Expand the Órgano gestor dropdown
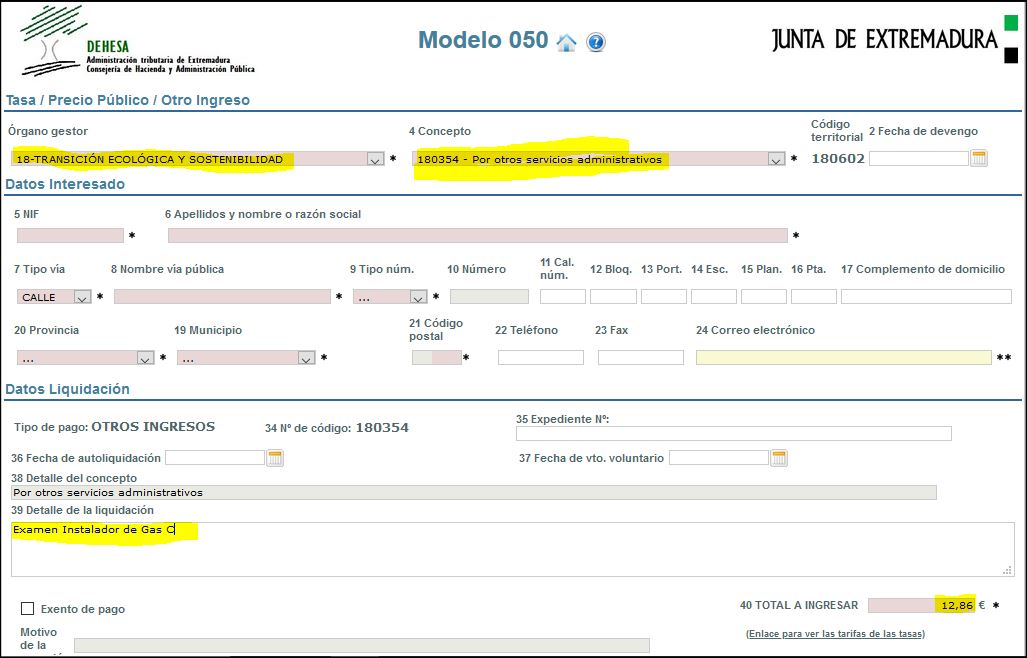 coord(374,159)
